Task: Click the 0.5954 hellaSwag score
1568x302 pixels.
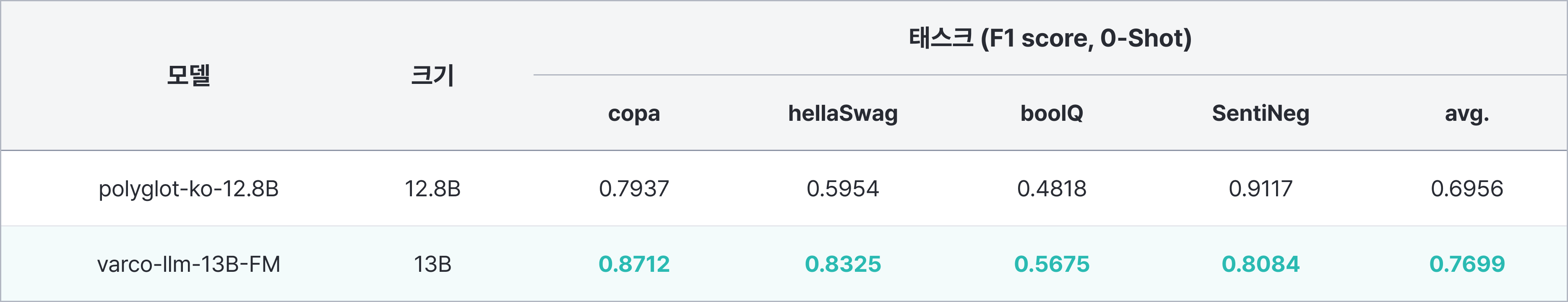Action: 842,189
